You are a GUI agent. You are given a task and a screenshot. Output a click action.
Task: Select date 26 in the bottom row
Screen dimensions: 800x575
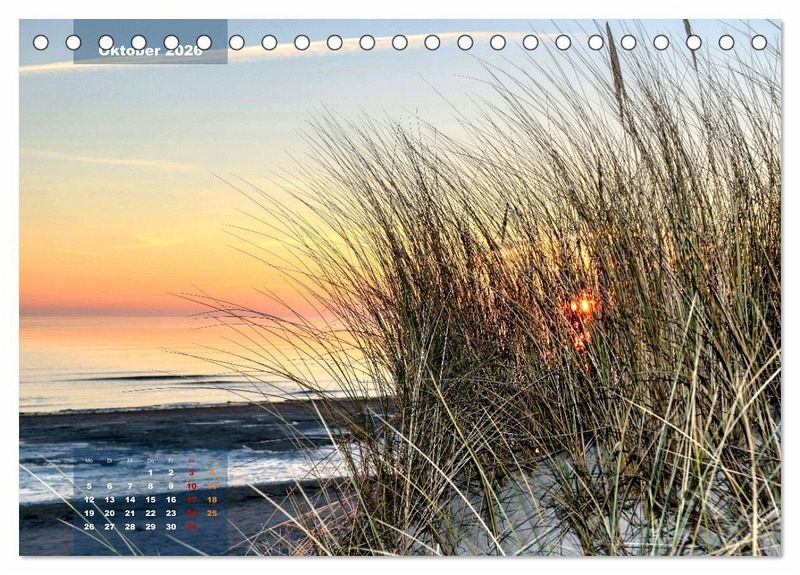click(89, 526)
